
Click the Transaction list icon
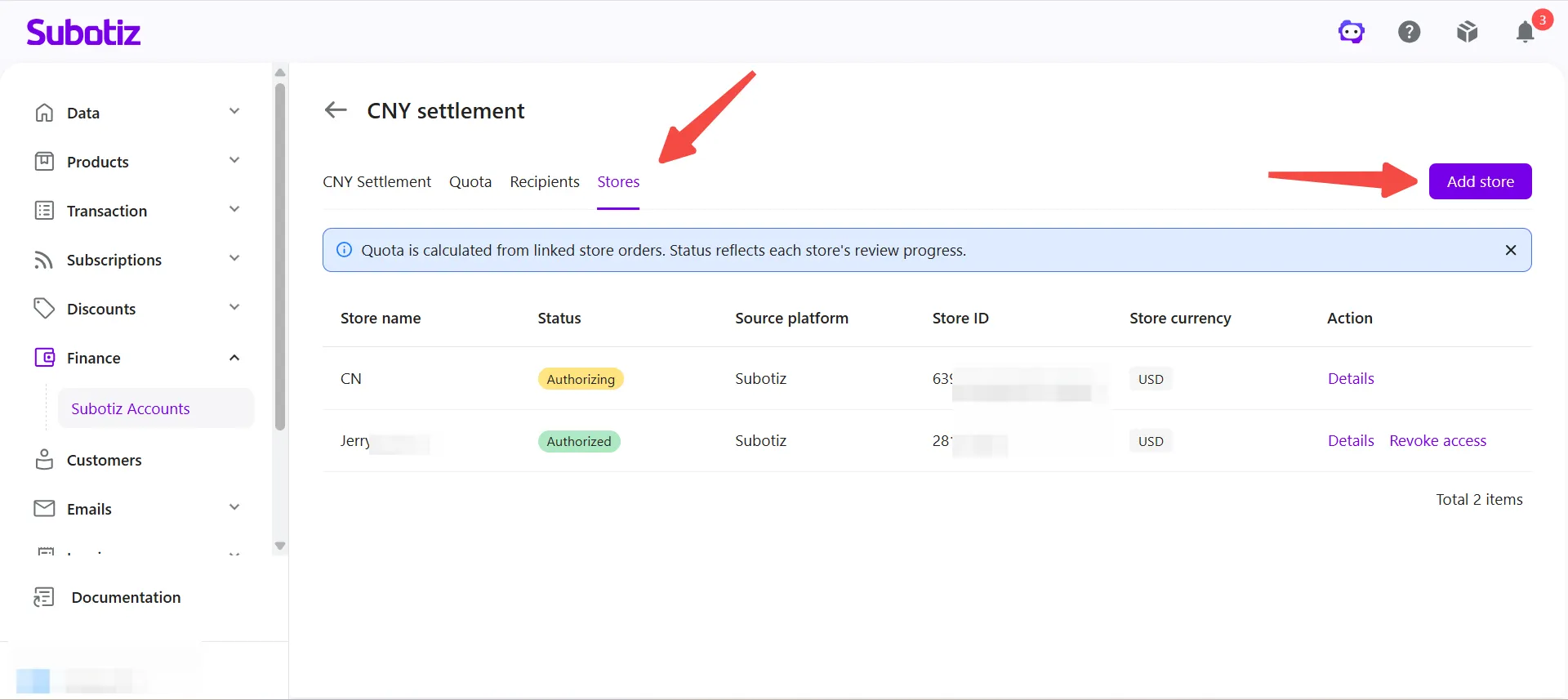(44, 211)
